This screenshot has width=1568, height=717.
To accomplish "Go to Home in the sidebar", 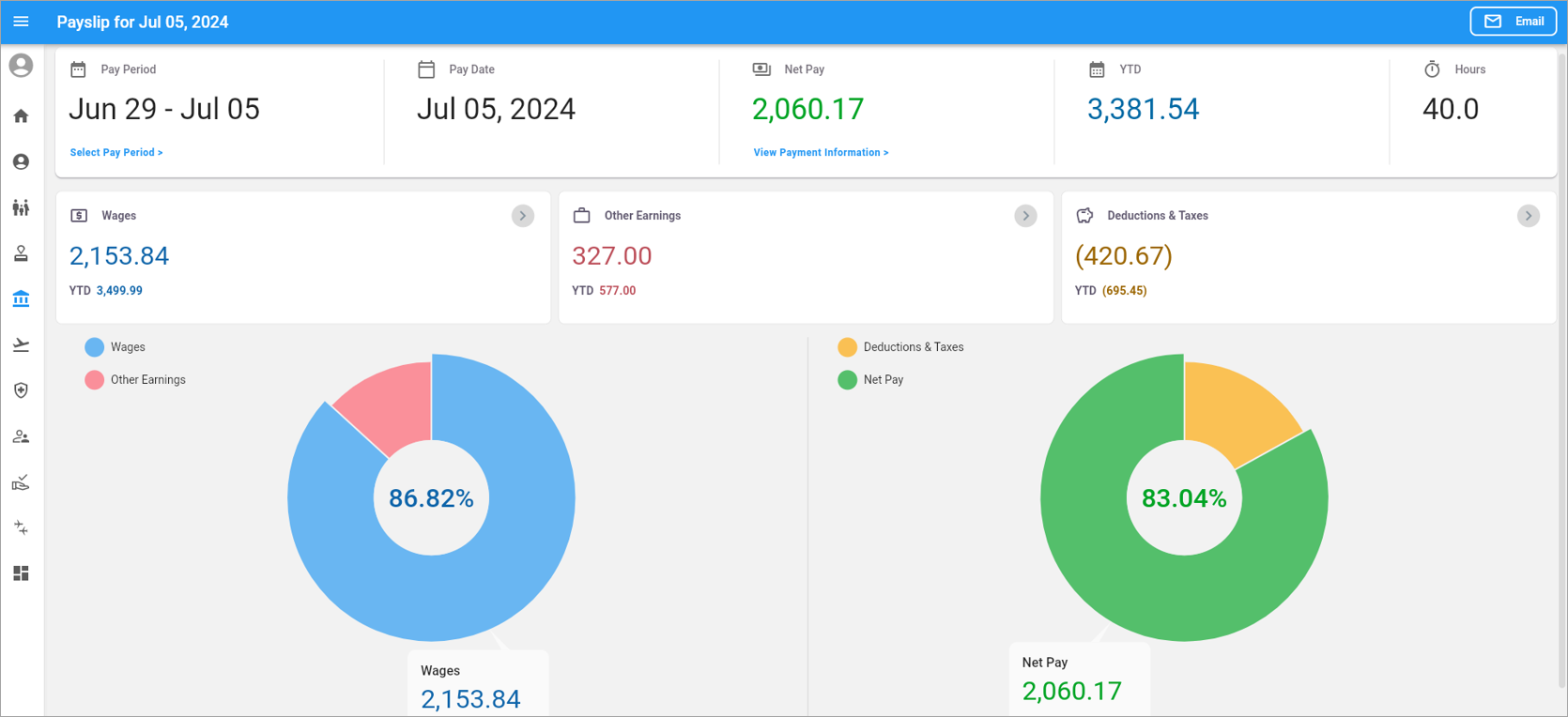I will click(21, 116).
